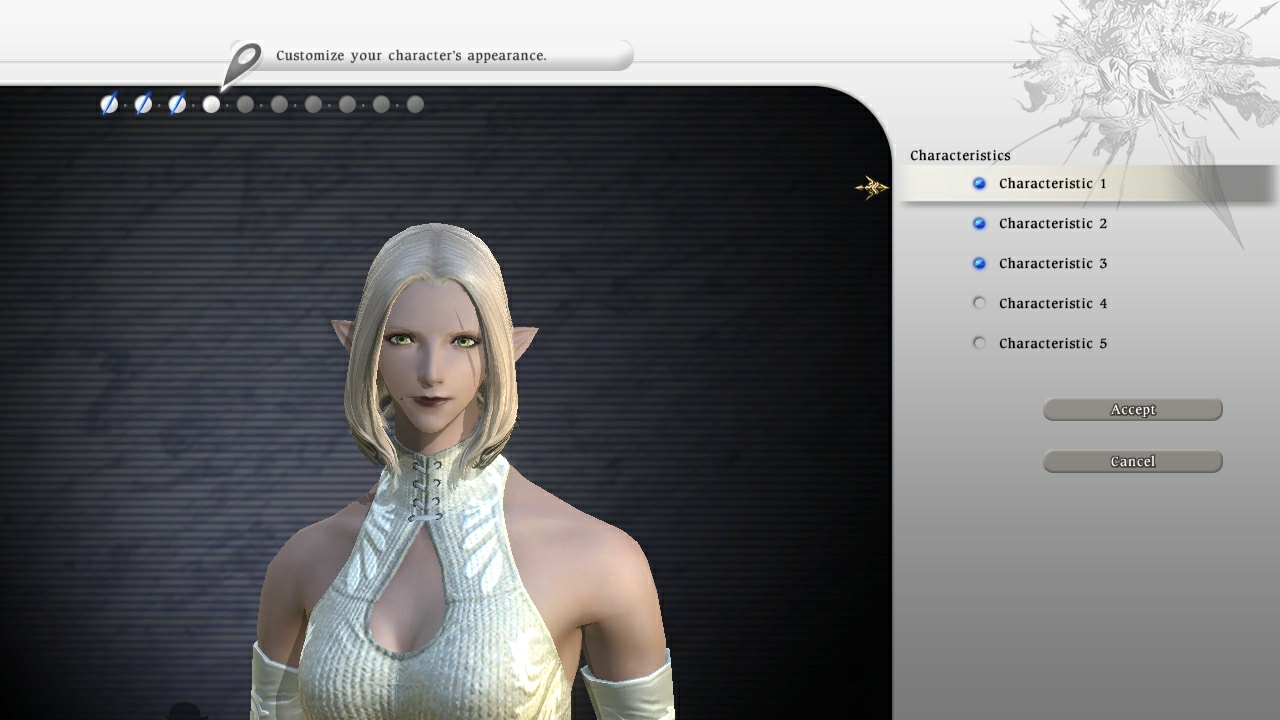The image size is (1280, 720).
Task: Enable Characteristic 4
Action: pyautogui.click(x=979, y=303)
